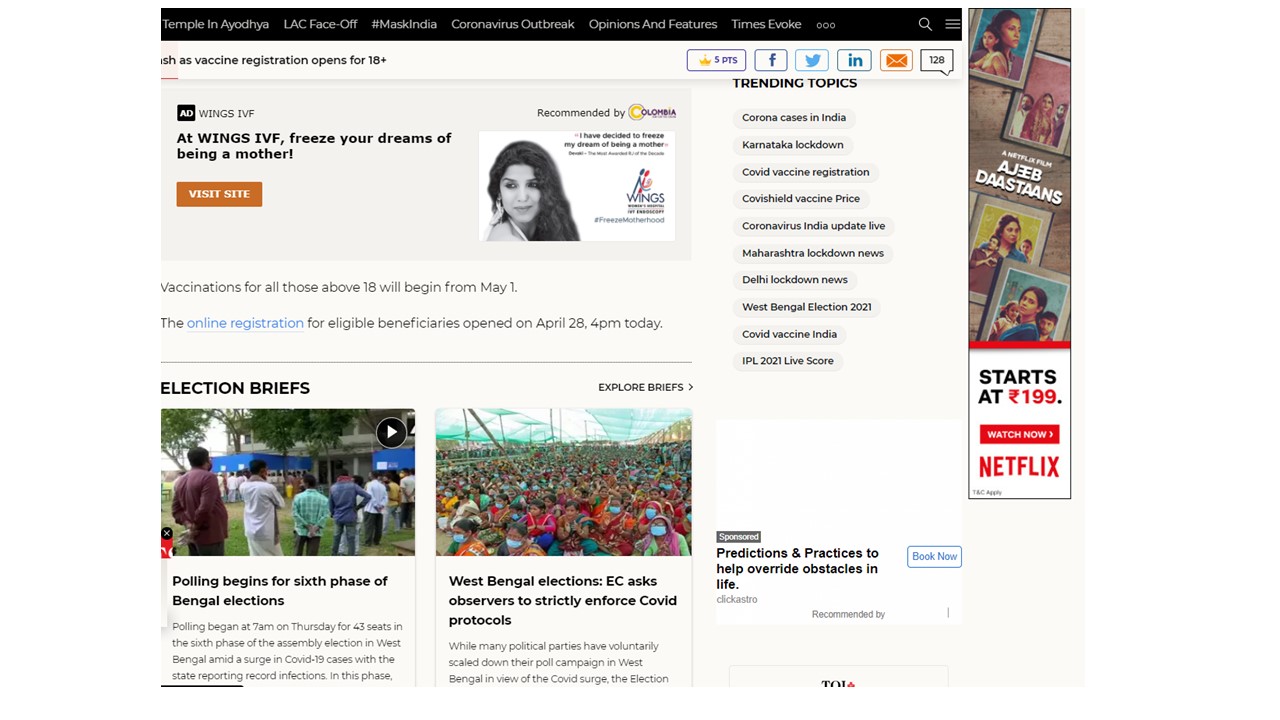Select Karnataka lockdown topic
Viewport: 1280px width, 720px height.
coord(793,145)
